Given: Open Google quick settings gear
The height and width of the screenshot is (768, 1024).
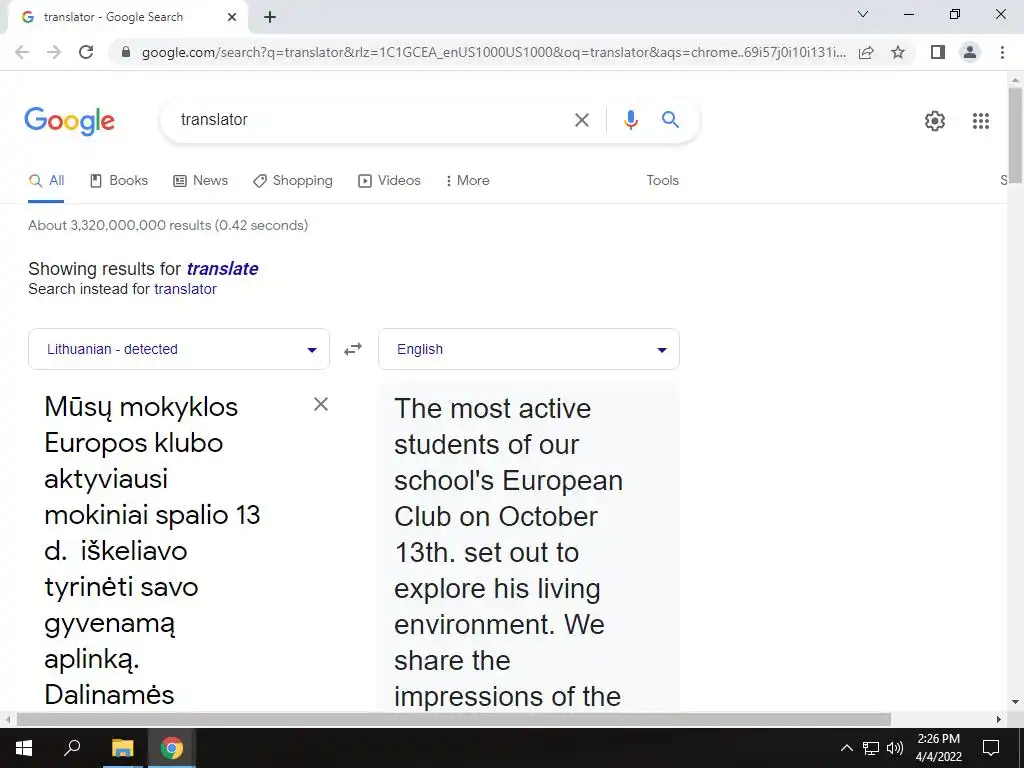Looking at the screenshot, I should 935,121.
